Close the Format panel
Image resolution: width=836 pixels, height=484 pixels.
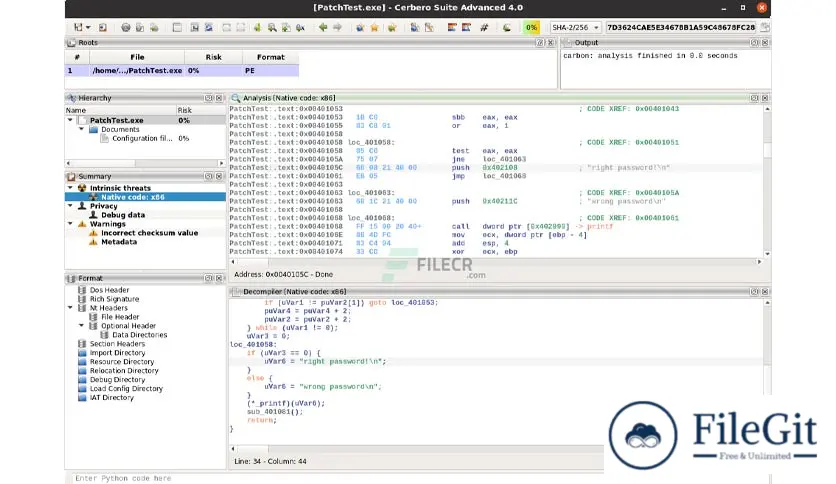[219, 278]
